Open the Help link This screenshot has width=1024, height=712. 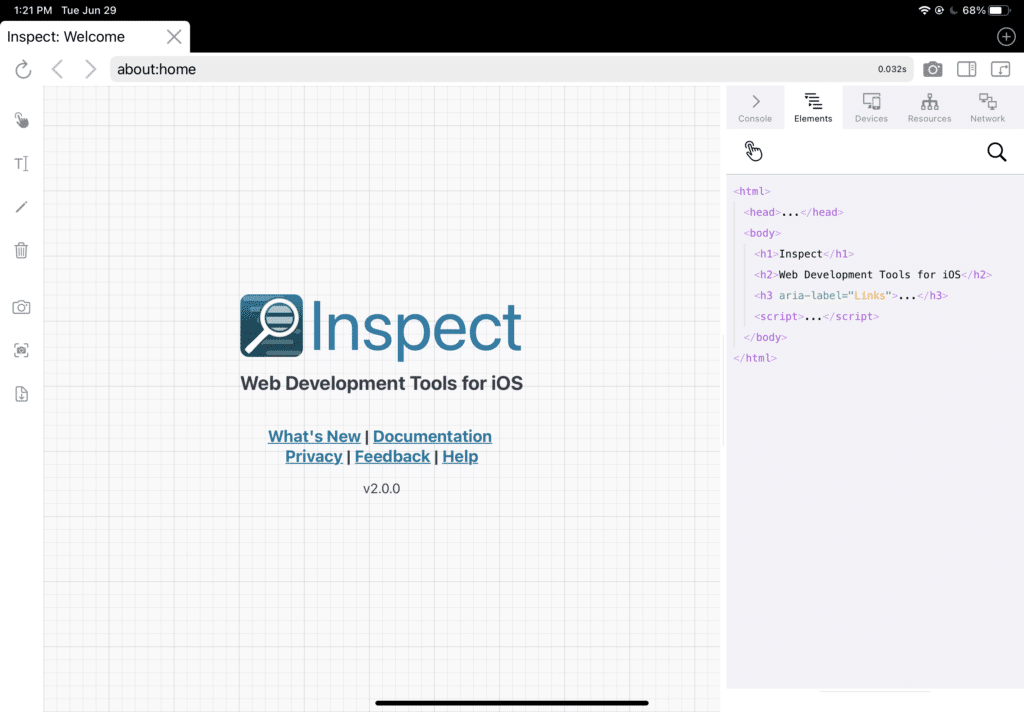tap(460, 457)
